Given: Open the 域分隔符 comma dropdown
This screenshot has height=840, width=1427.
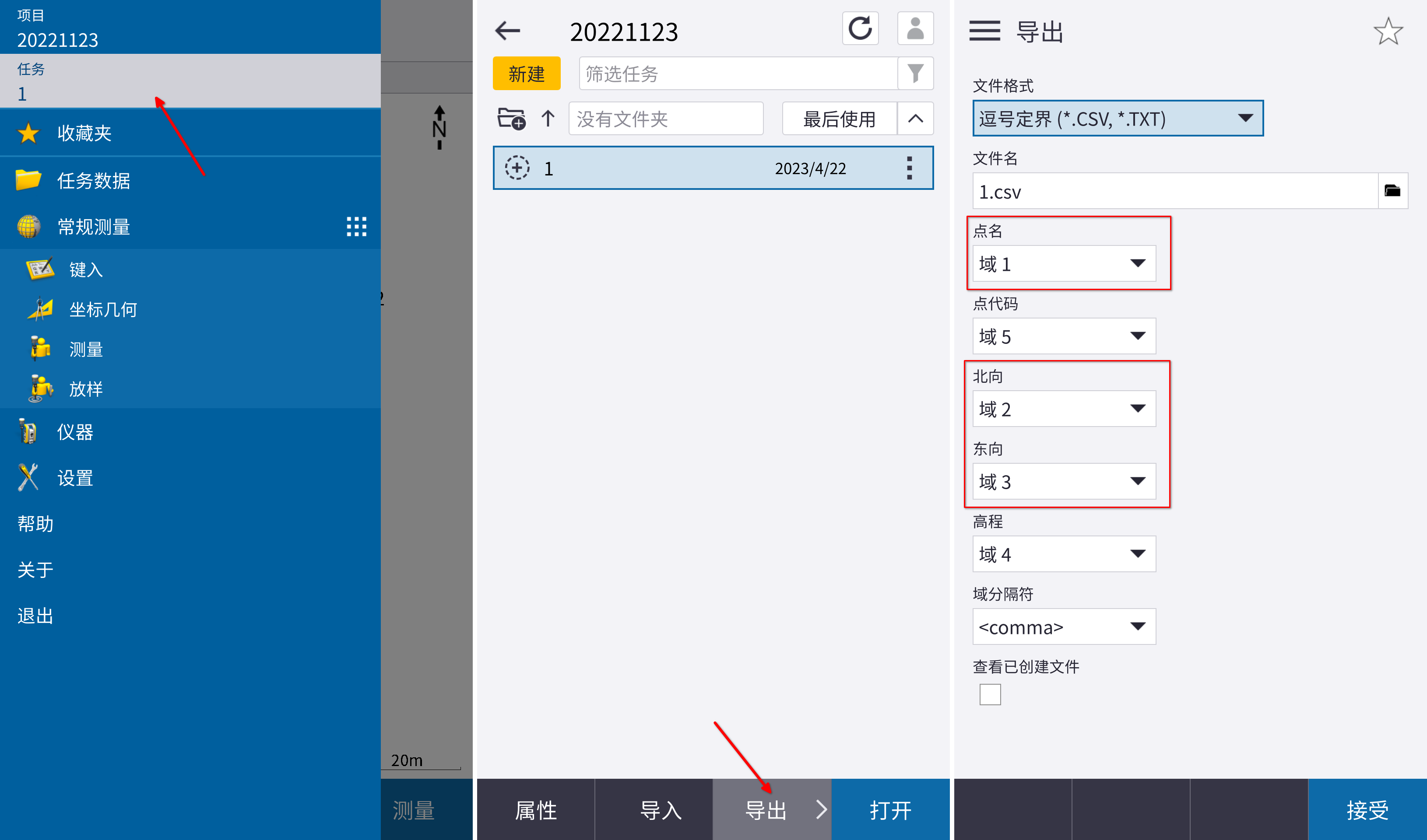Looking at the screenshot, I should [1063, 626].
